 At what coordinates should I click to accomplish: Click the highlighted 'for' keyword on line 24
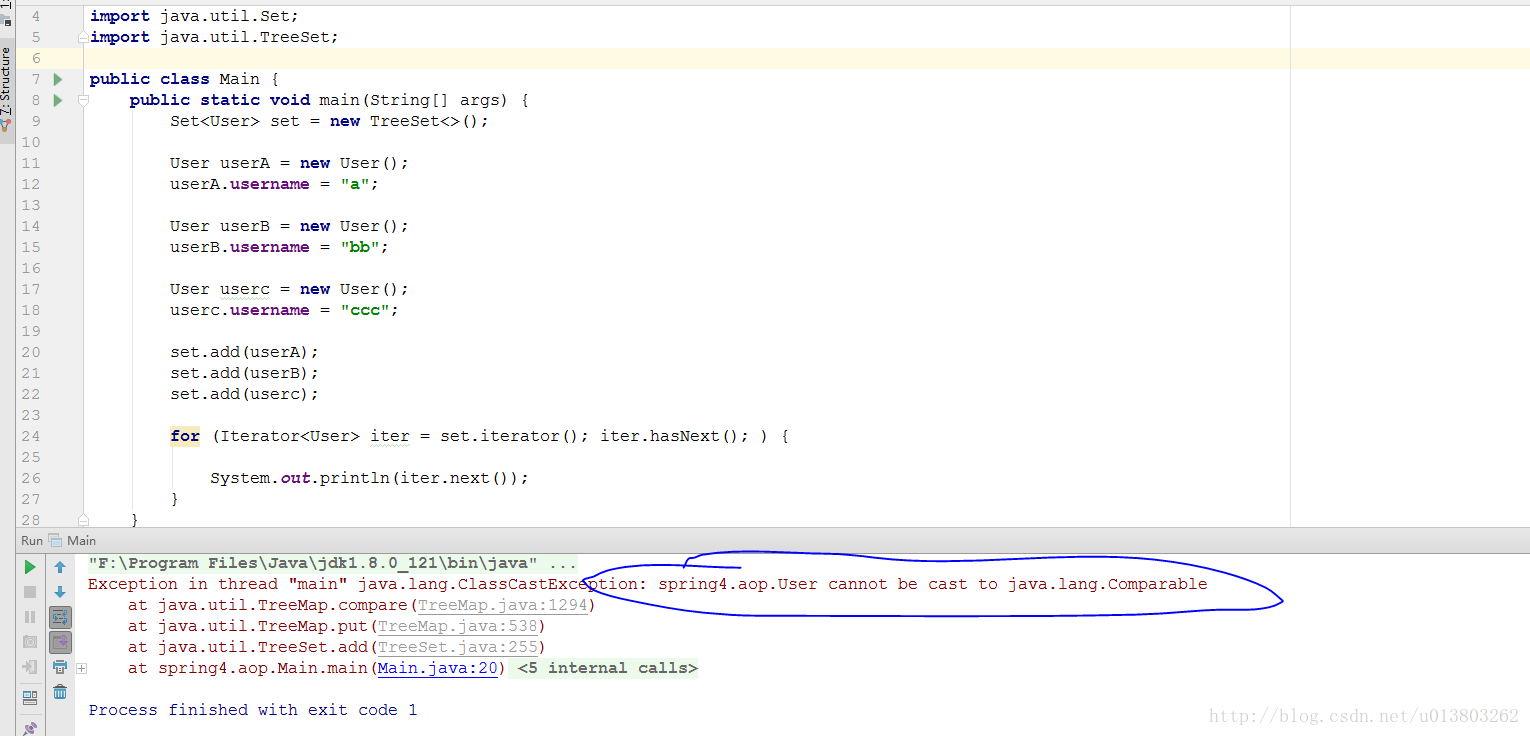pos(185,436)
